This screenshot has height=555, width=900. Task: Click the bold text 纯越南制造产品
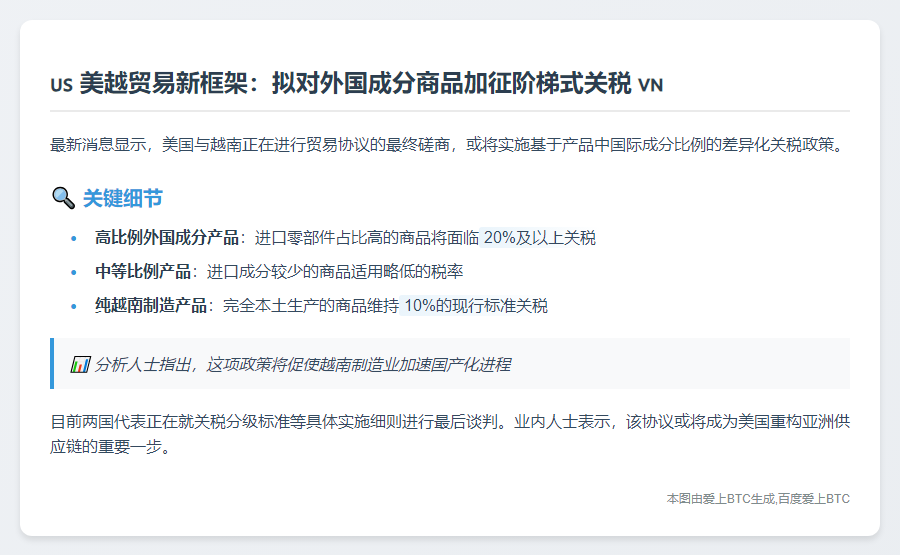(x=151, y=305)
